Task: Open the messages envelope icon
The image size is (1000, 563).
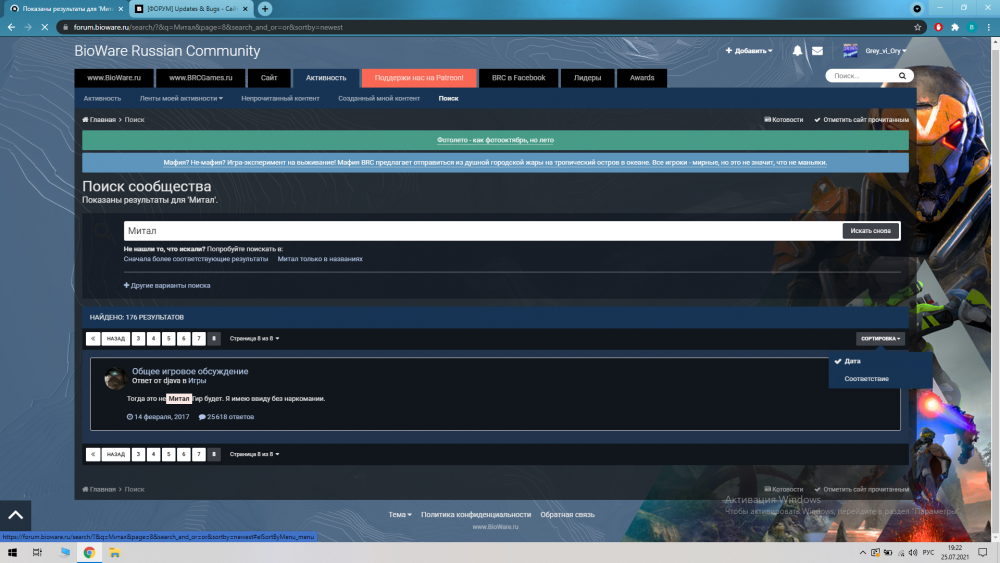Action: (x=817, y=51)
